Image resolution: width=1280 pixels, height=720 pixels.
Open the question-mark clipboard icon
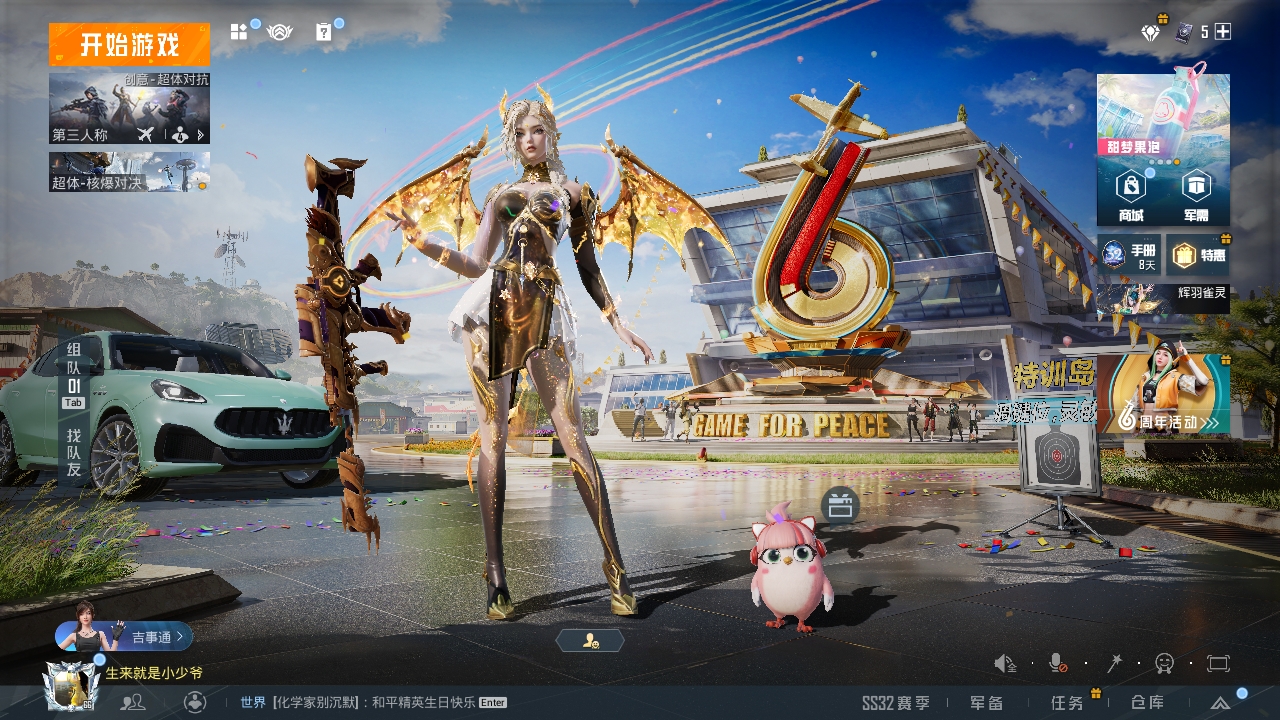pos(323,32)
